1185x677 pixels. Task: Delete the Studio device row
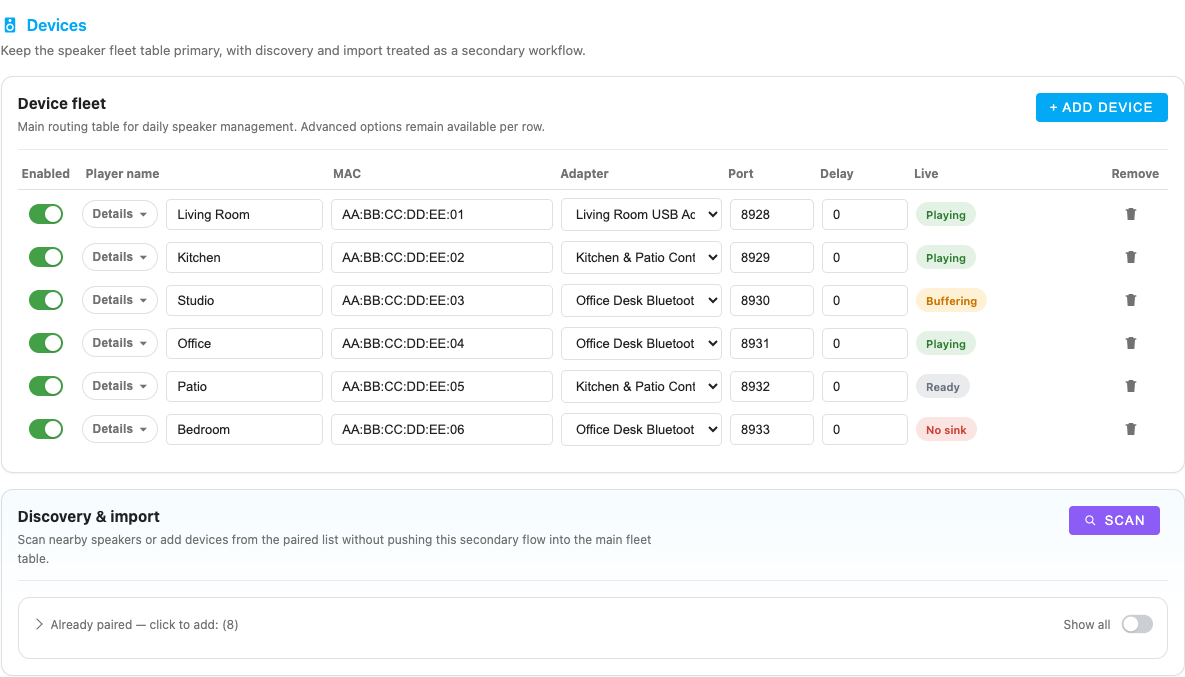click(x=1131, y=300)
